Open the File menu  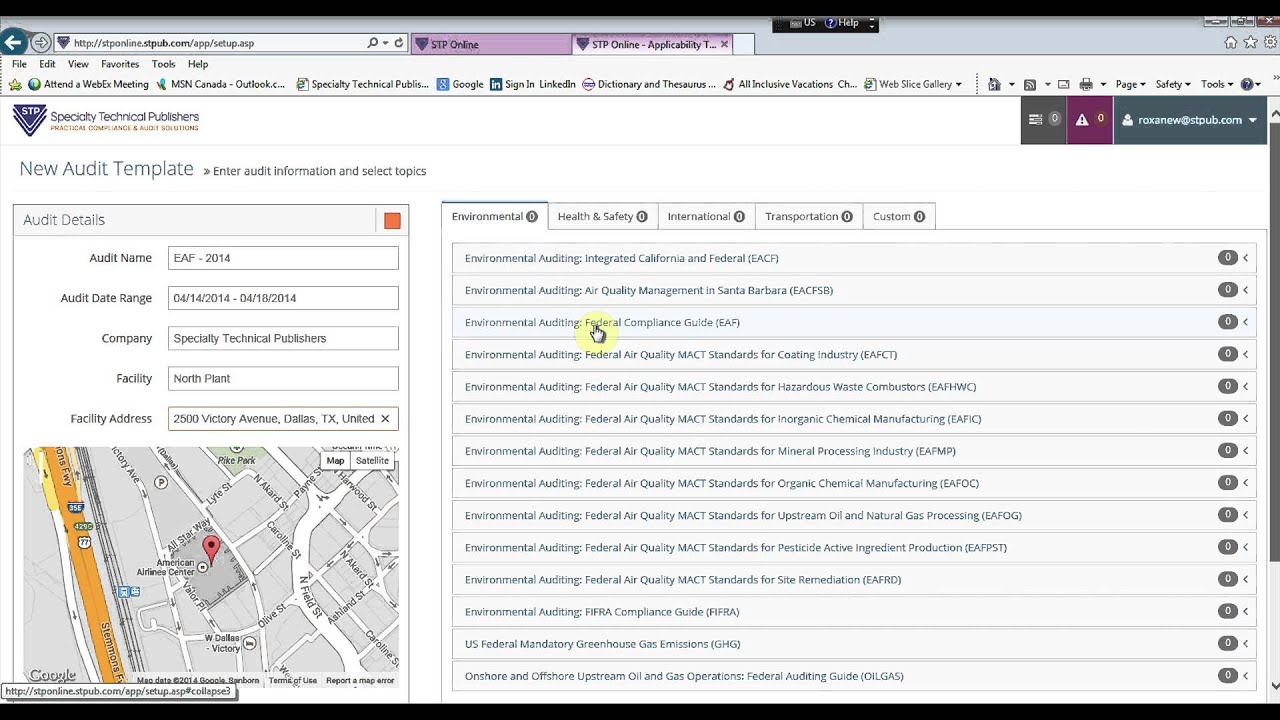[x=19, y=64]
